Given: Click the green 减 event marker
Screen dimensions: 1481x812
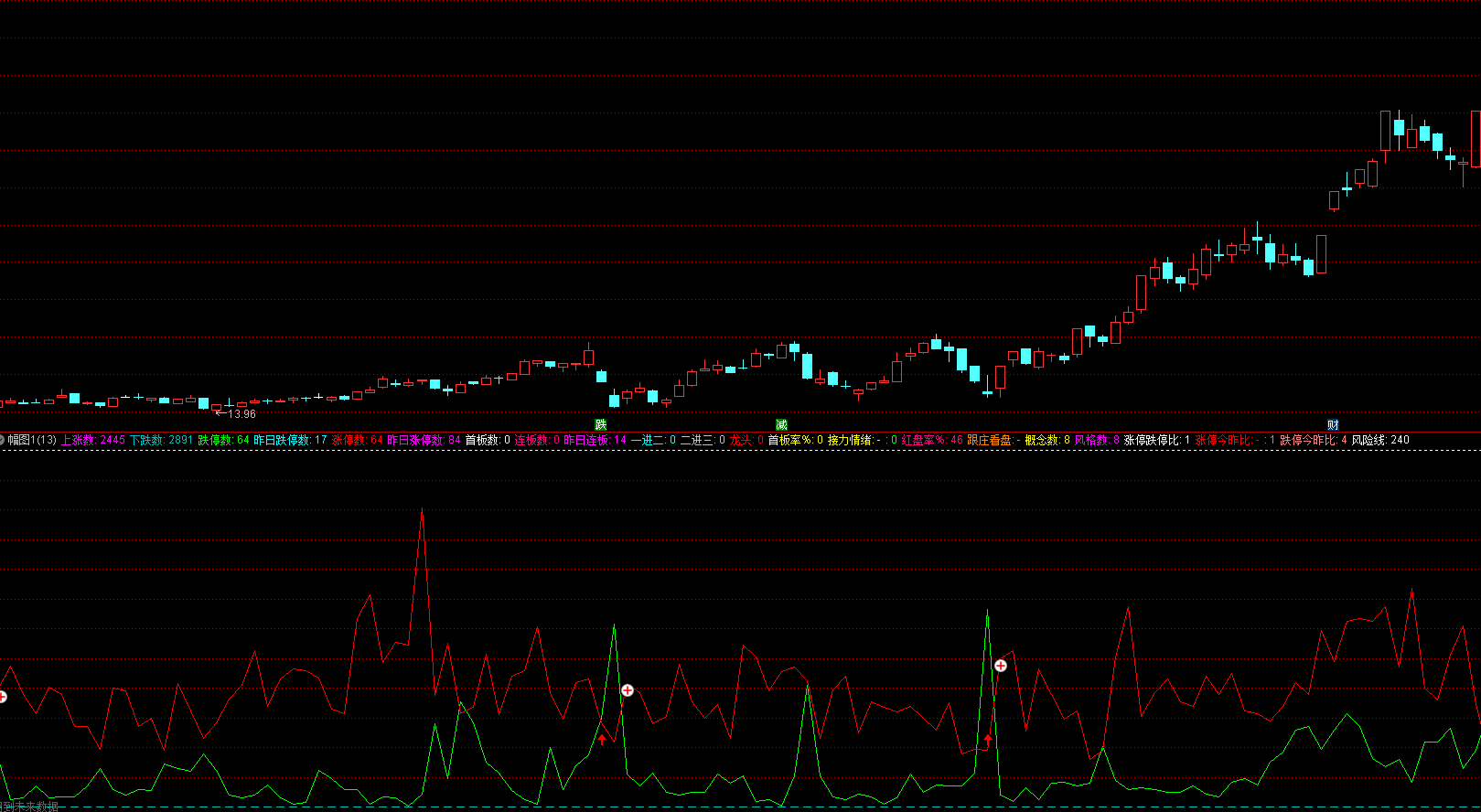Looking at the screenshot, I should (781, 425).
